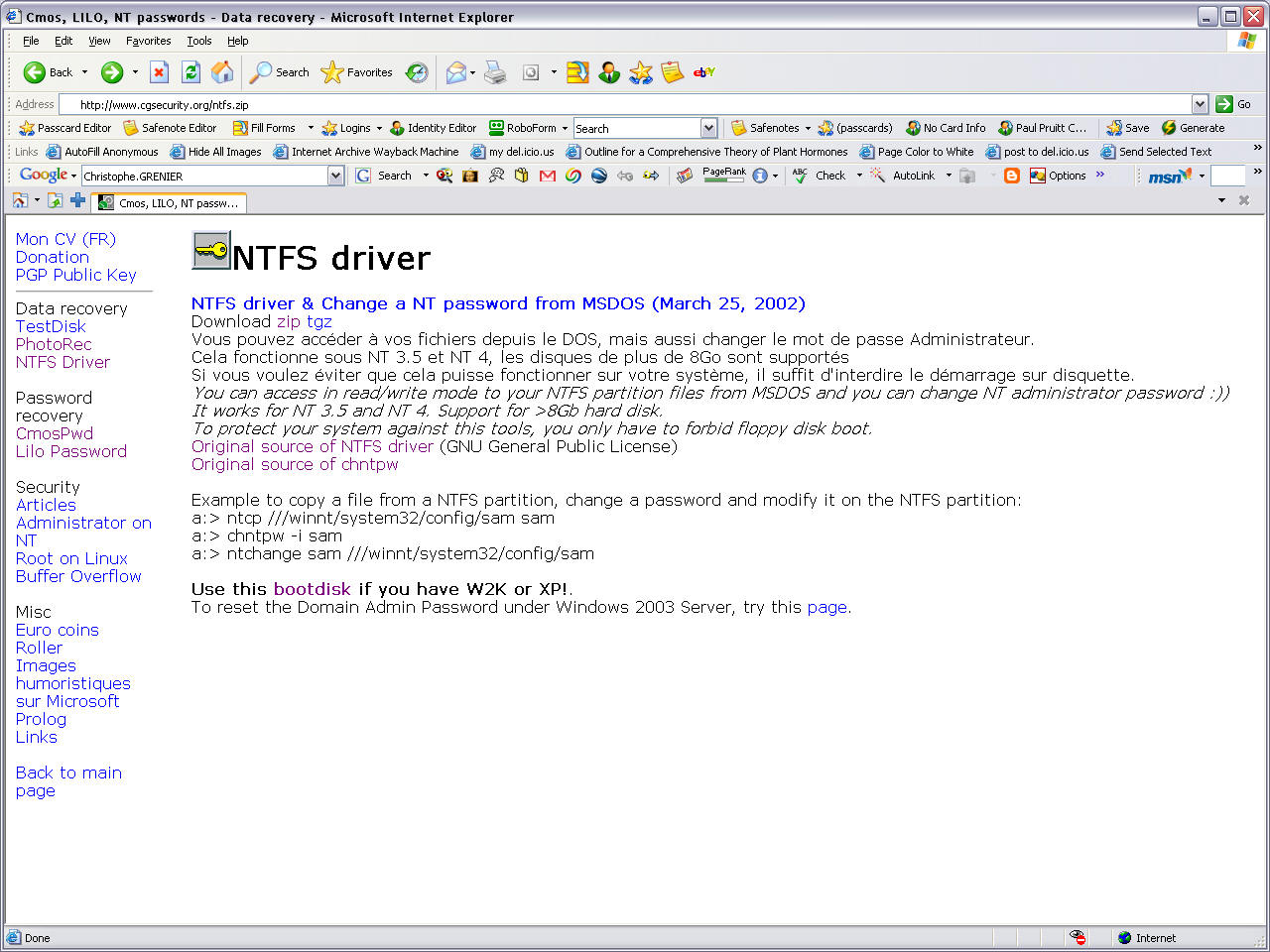1270x952 pixels.
Task: Open the bootdisk link
Action: tap(313, 589)
